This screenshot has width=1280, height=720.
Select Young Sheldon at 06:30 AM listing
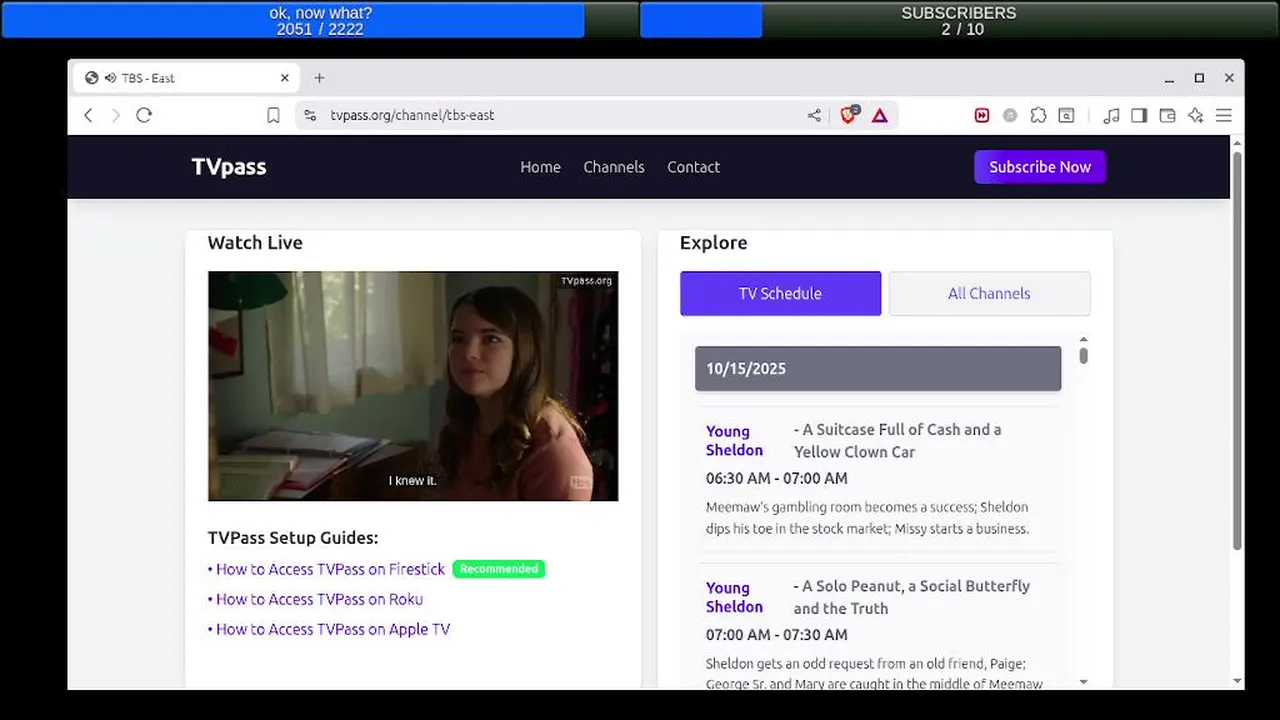click(x=734, y=441)
